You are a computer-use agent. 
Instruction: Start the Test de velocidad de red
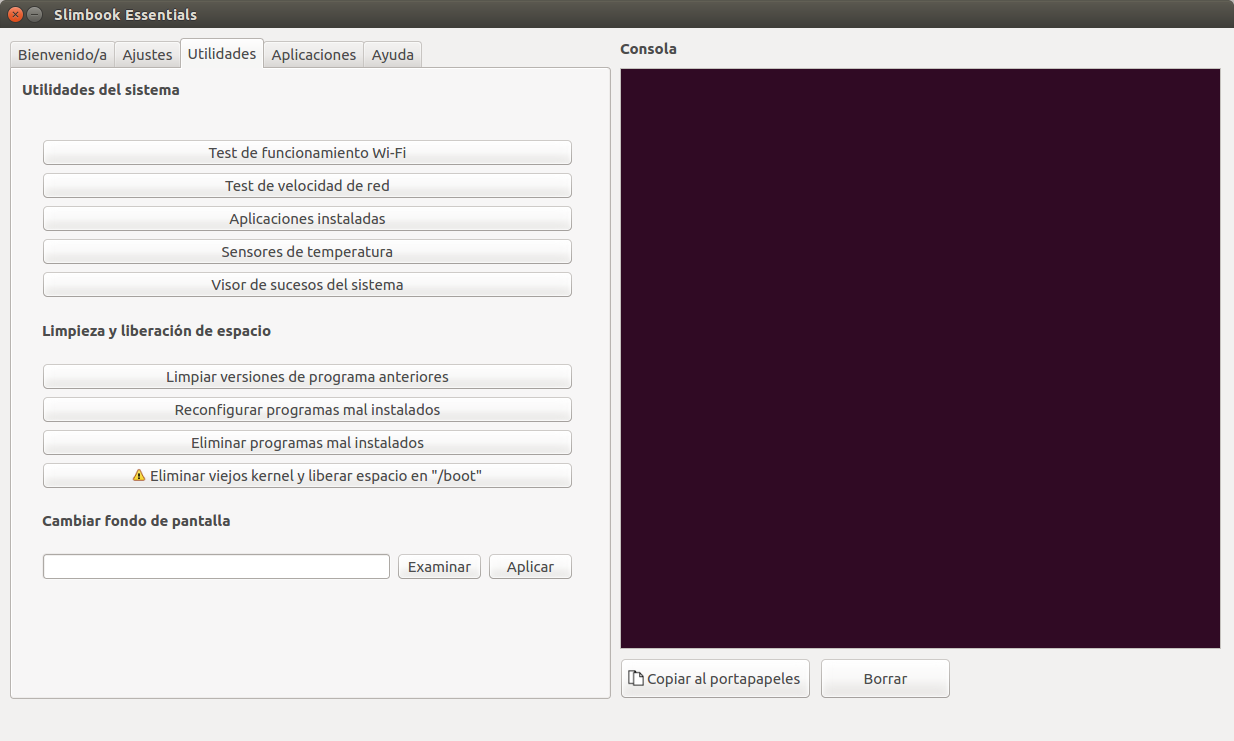point(307,186)
